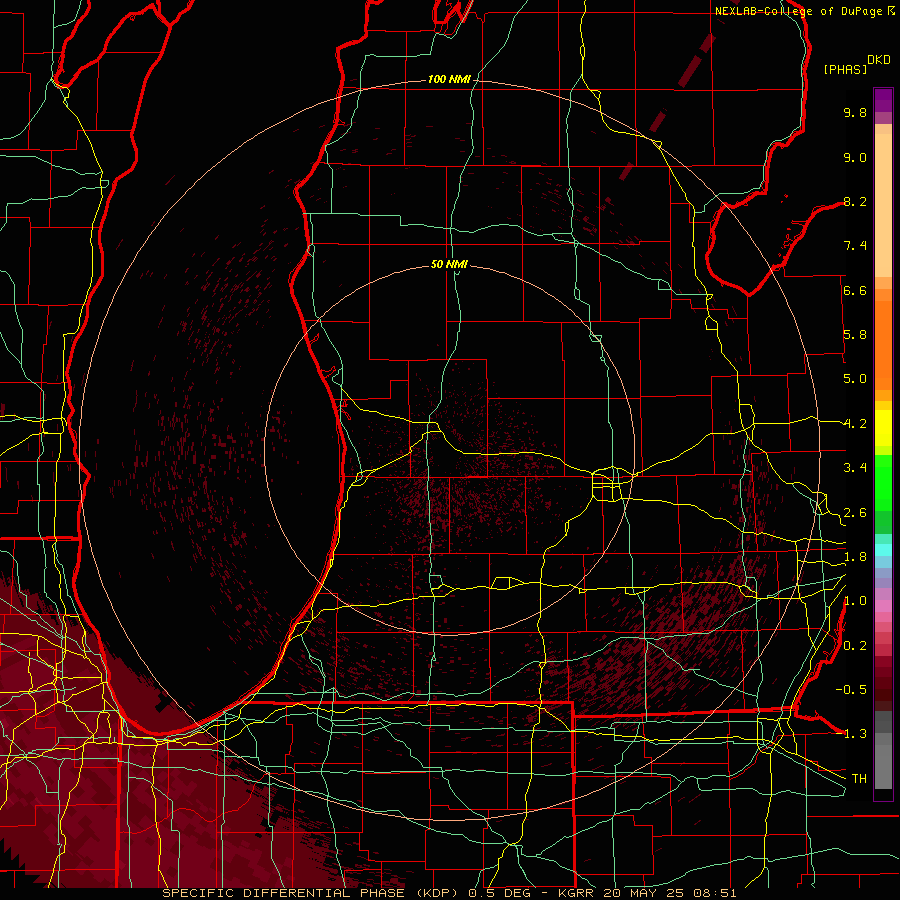Click the 9.8 value on the color scale
900x900 pixels.
click(855, 112)
